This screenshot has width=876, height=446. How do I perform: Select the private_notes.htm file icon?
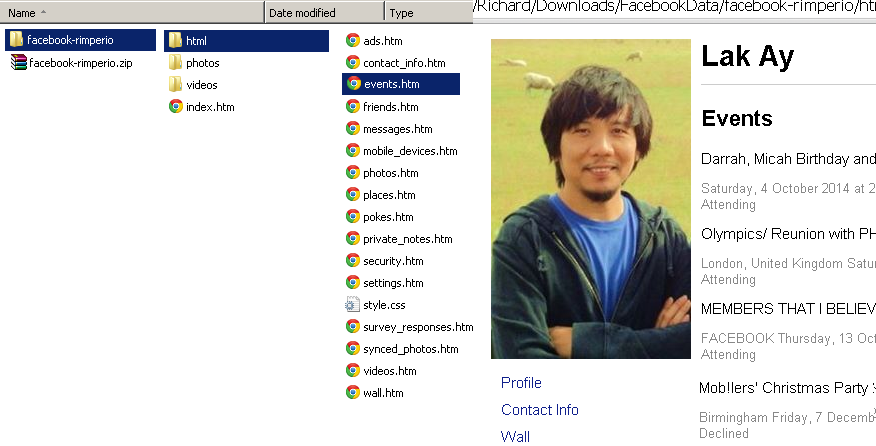tap(353, 239)
